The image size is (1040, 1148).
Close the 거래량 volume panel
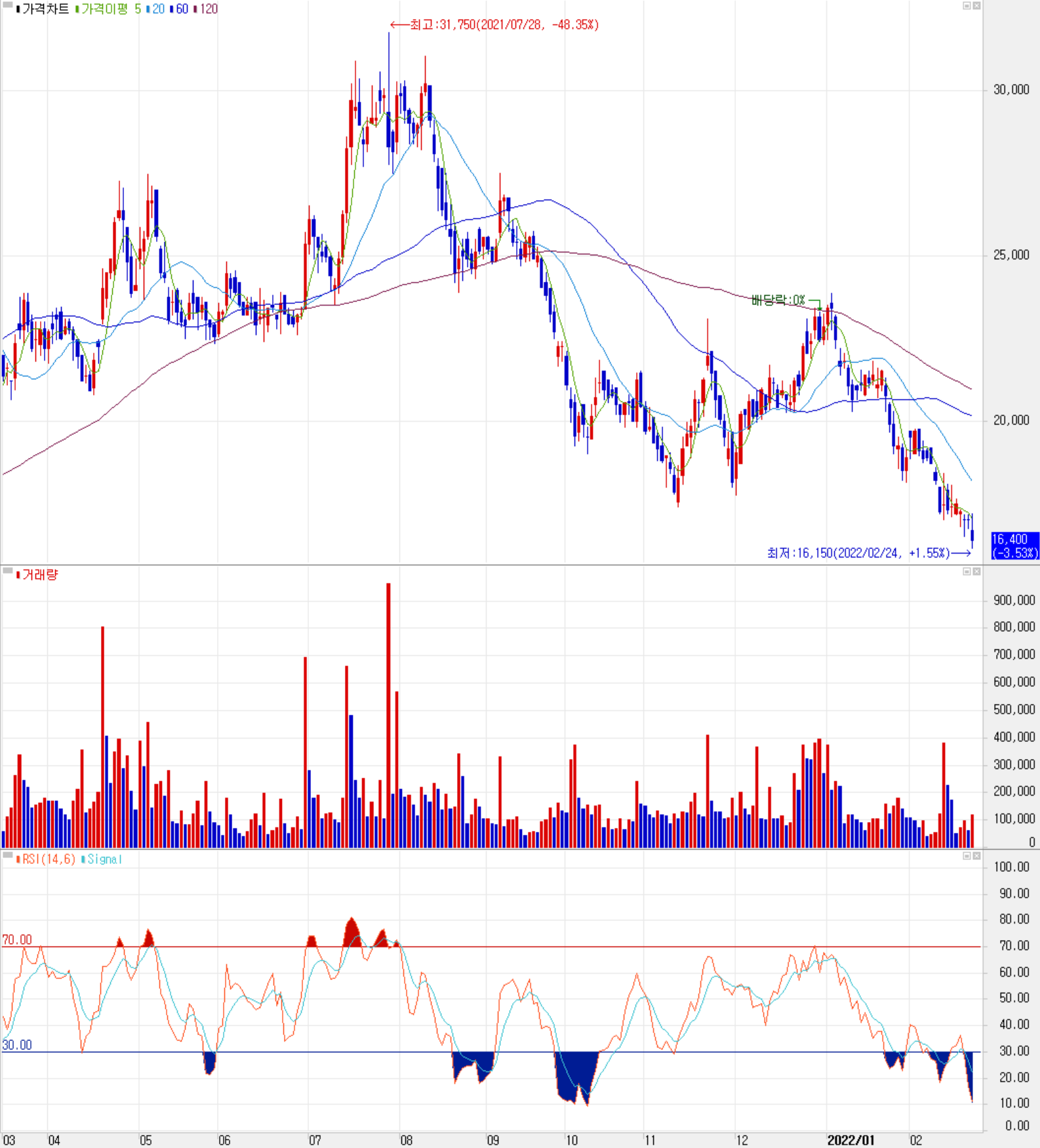point(976,571)
